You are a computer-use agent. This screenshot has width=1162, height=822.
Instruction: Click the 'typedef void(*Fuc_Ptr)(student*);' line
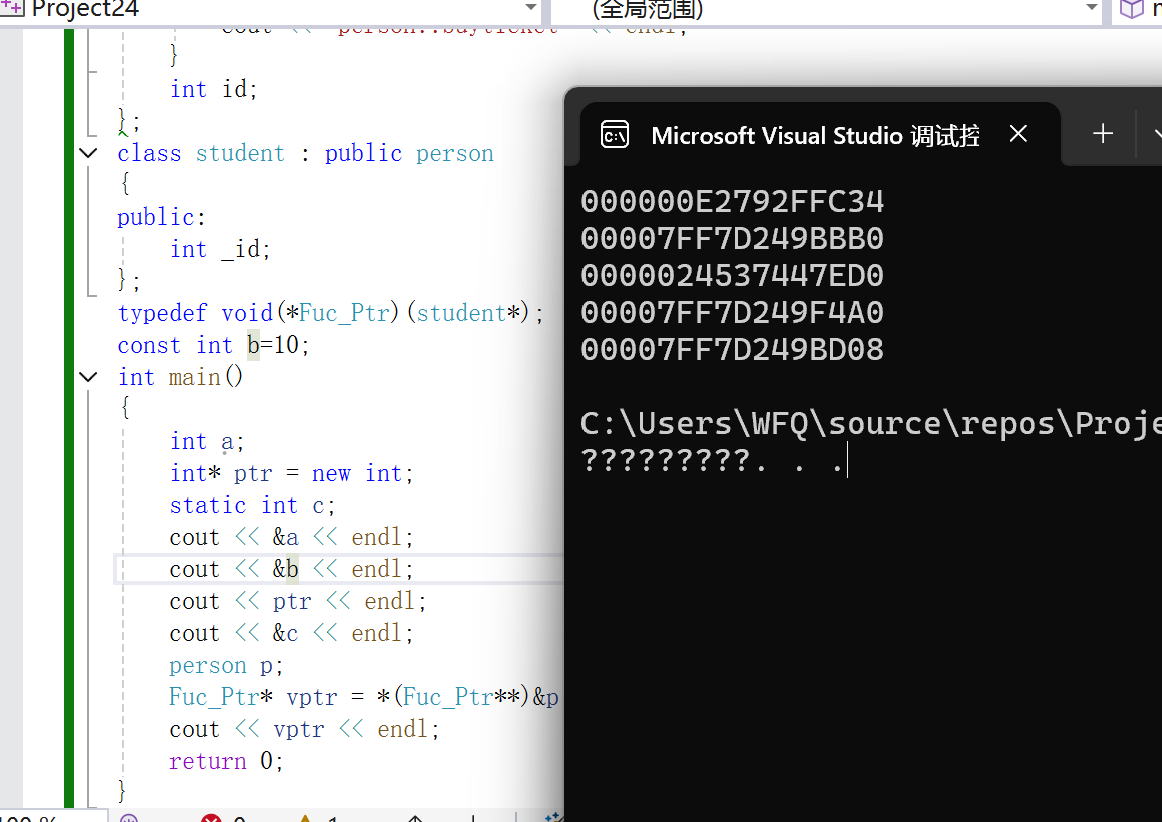(331, 314)
